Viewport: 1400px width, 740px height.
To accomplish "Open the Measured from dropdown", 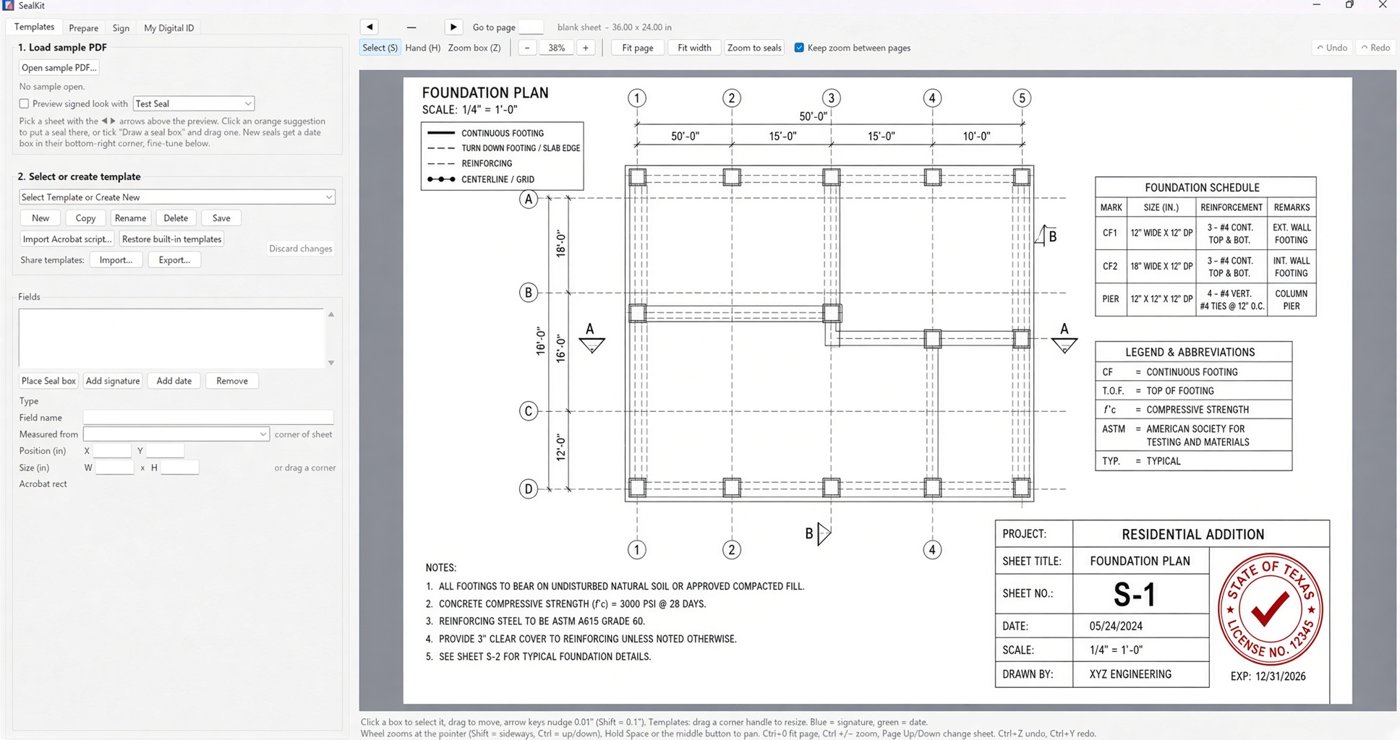I will click(x=177, y=434).
